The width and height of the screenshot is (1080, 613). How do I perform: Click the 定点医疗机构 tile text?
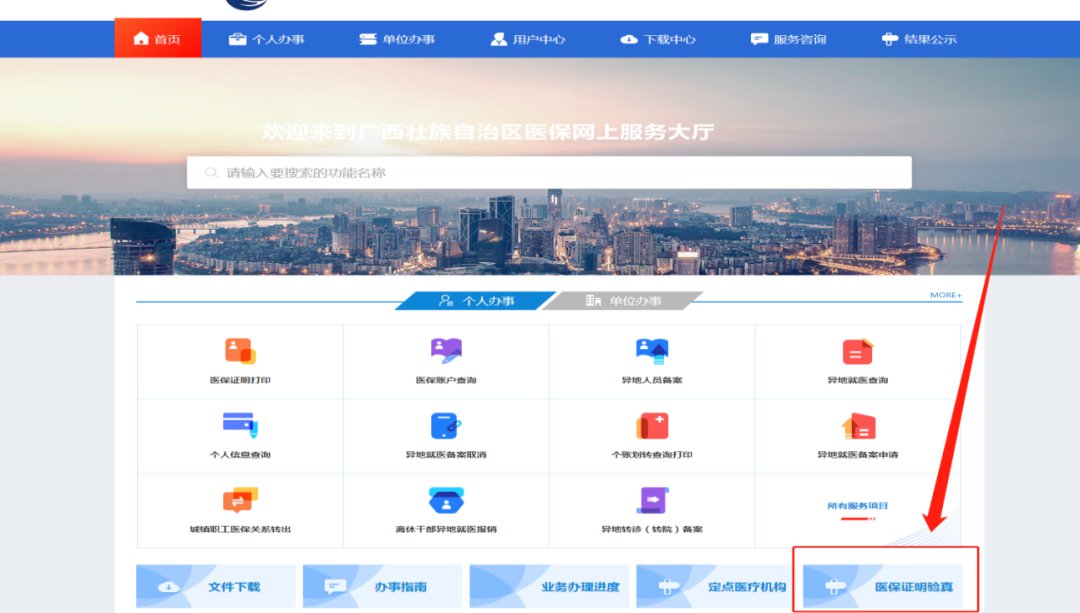pyautogui.click(x=747, y=587)
